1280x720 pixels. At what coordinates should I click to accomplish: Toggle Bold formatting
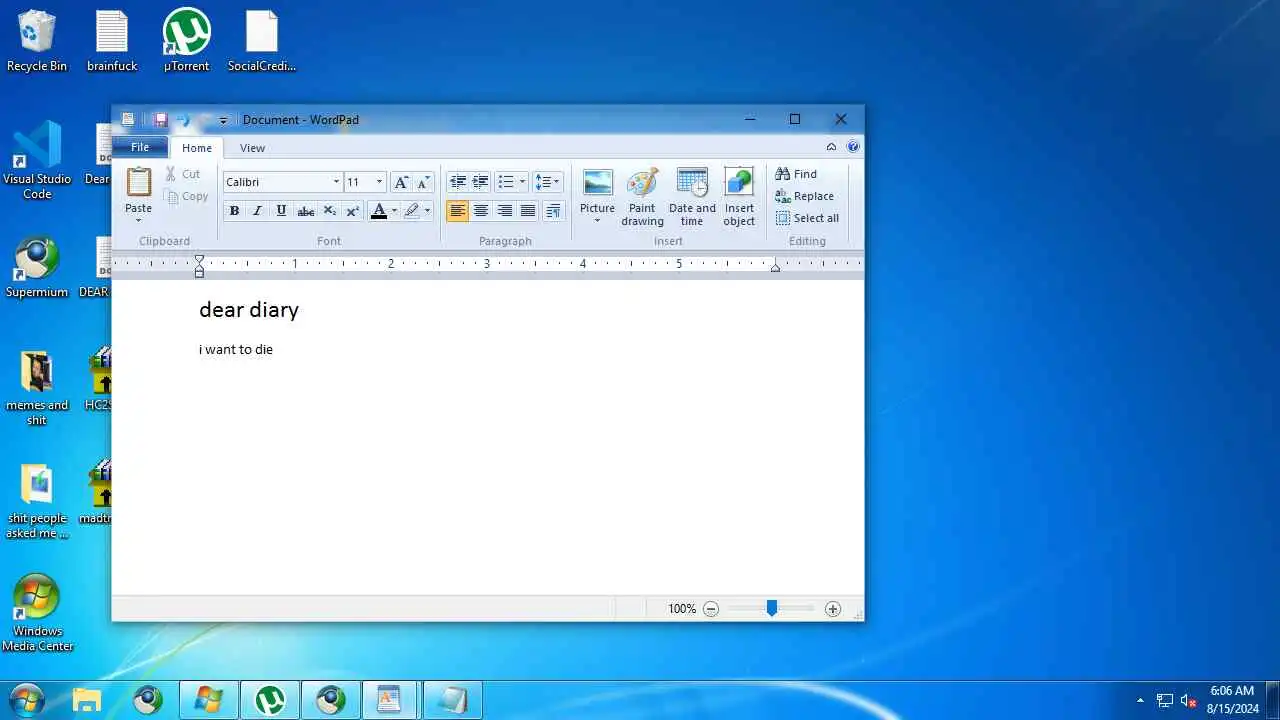pos(234,211)
